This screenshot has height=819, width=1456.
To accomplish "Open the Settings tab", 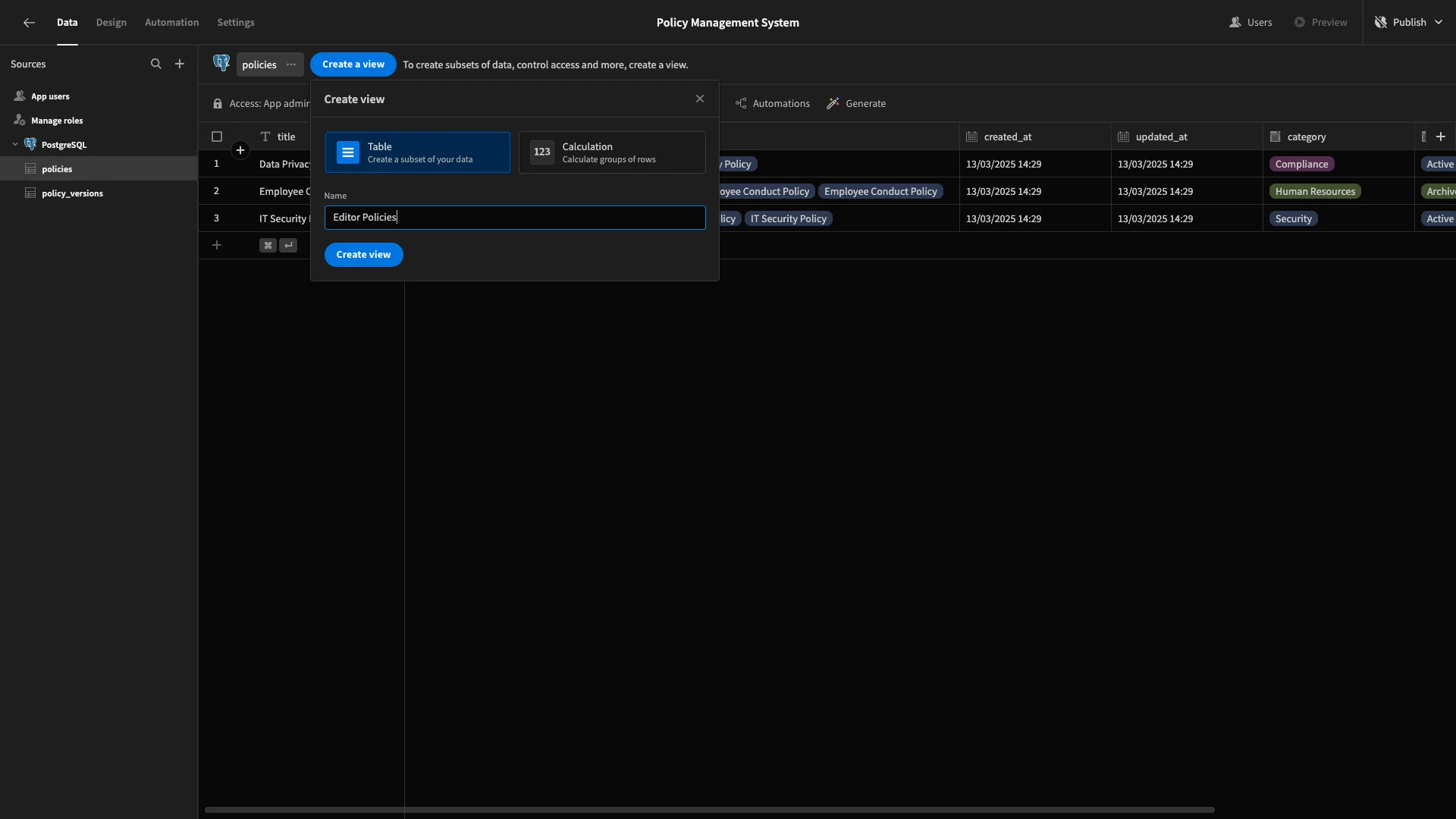I will (x=236, y=23).
